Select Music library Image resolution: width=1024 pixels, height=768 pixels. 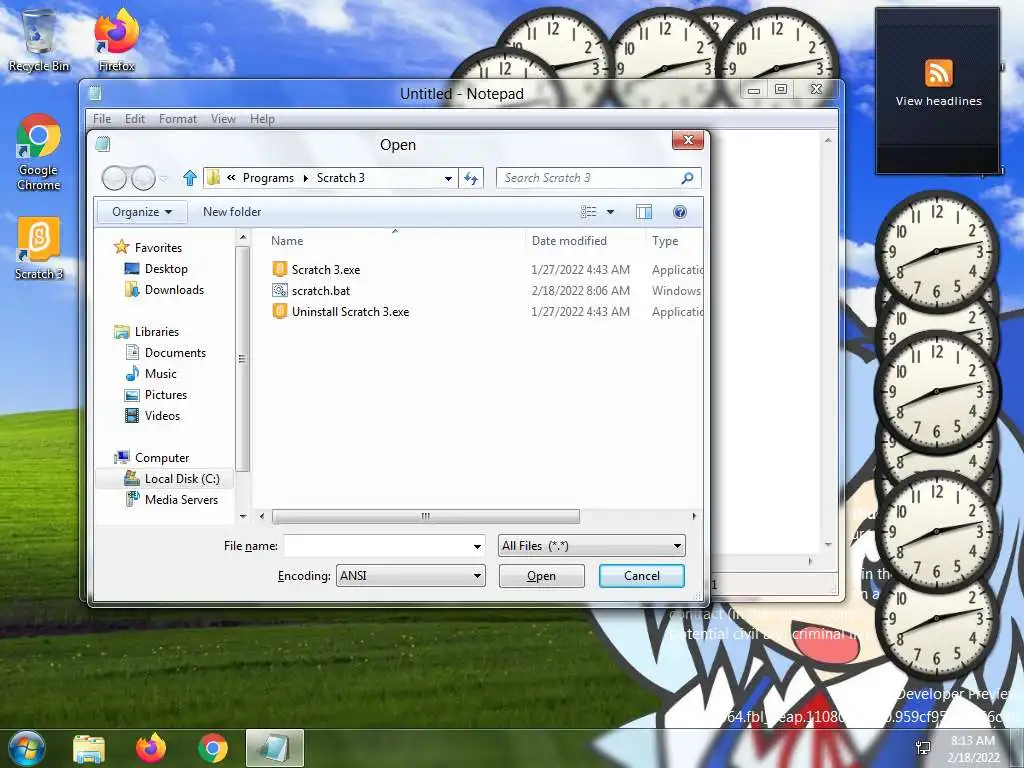161,374
